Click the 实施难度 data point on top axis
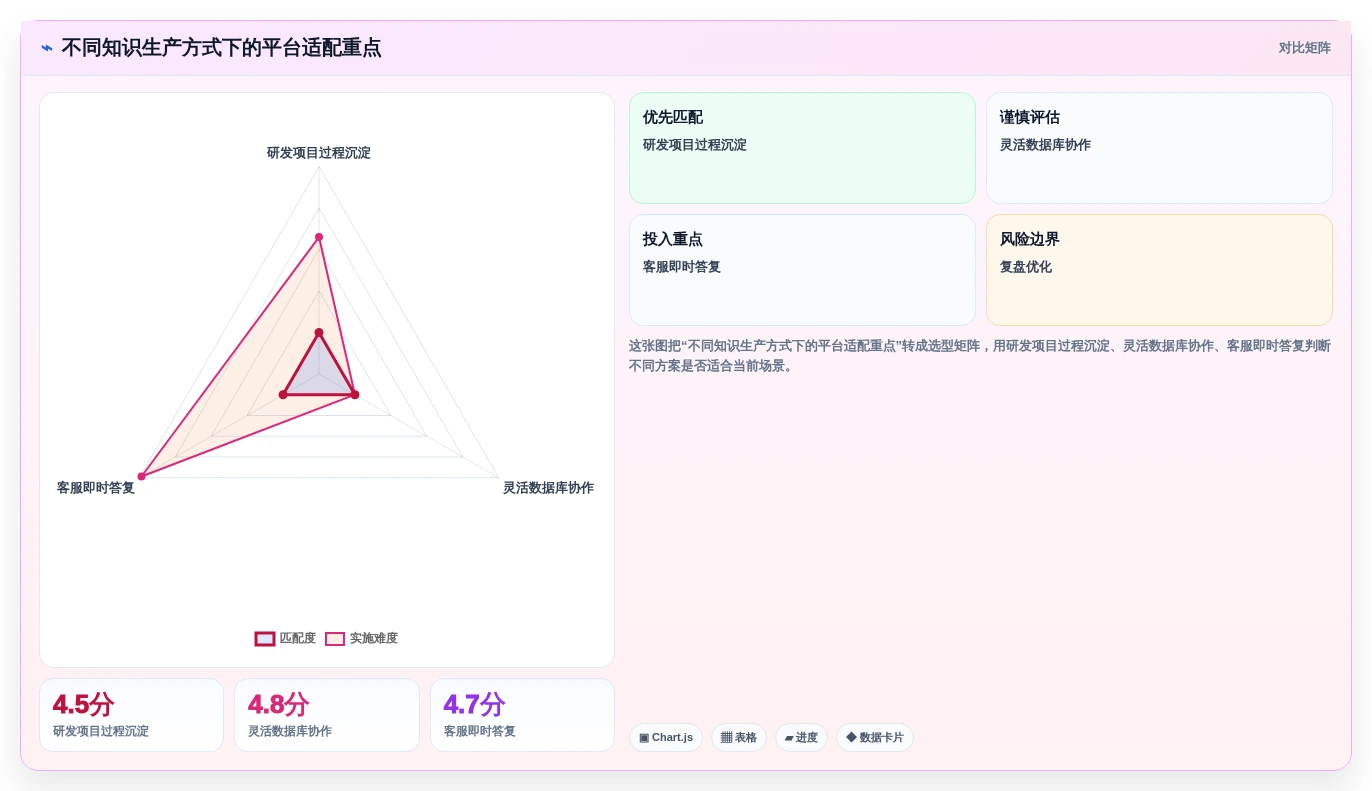Image resolution: width=1372 pixels, height=791 pixels. click(x=319, y=237)
